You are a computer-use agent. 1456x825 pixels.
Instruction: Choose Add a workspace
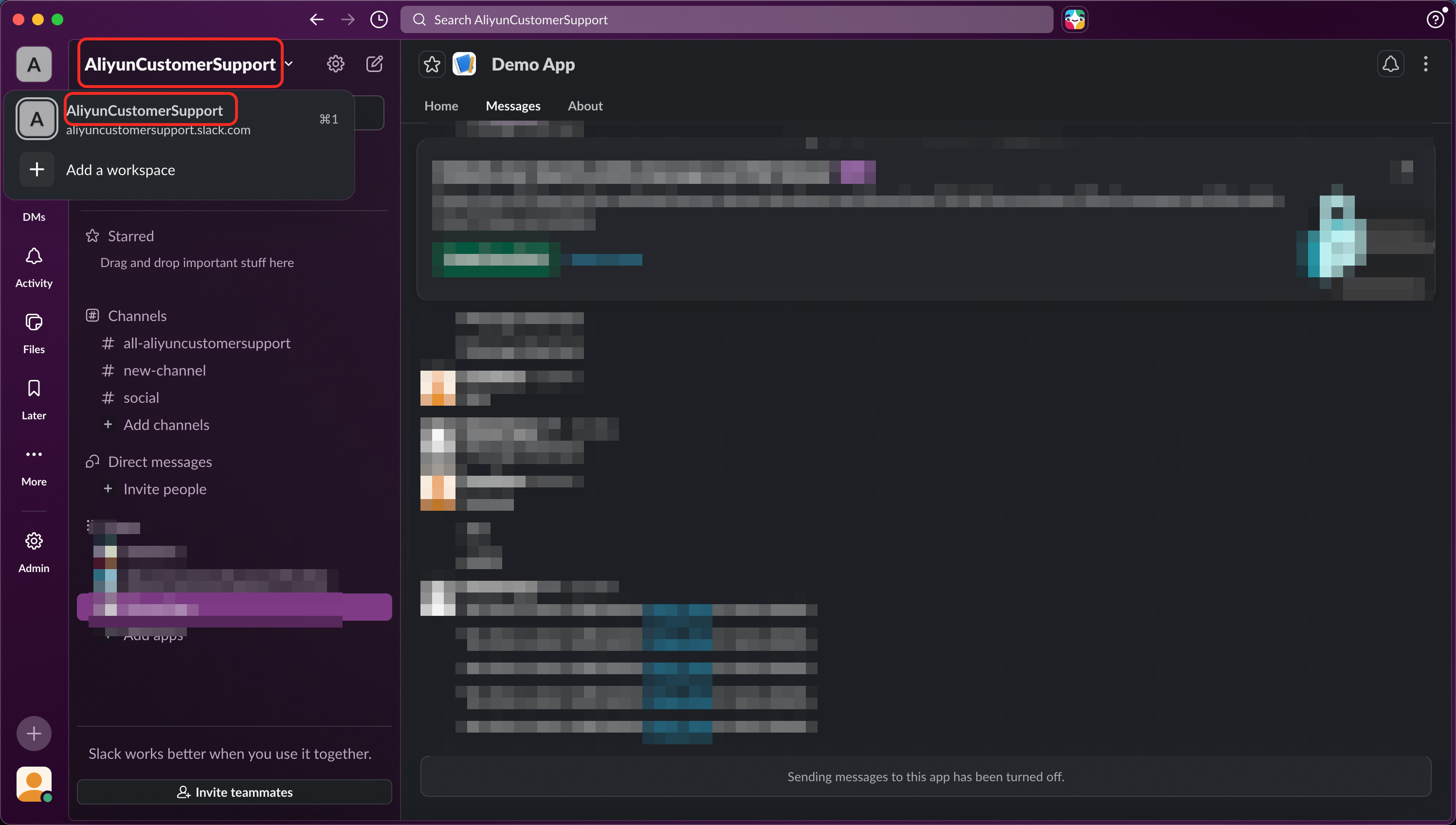click(179, 169)
